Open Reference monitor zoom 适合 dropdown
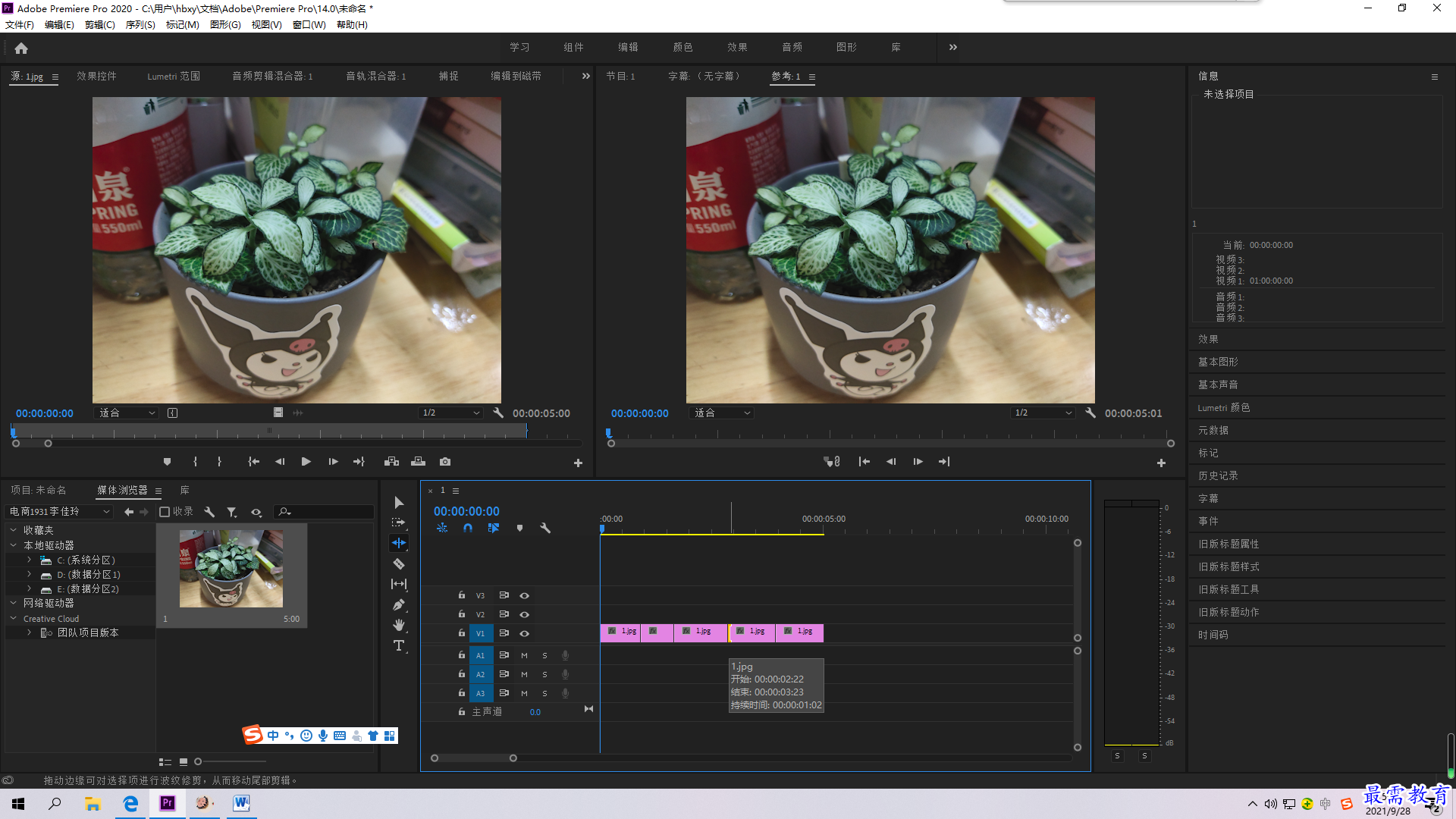1456x819 pixels. pos(722,413)
